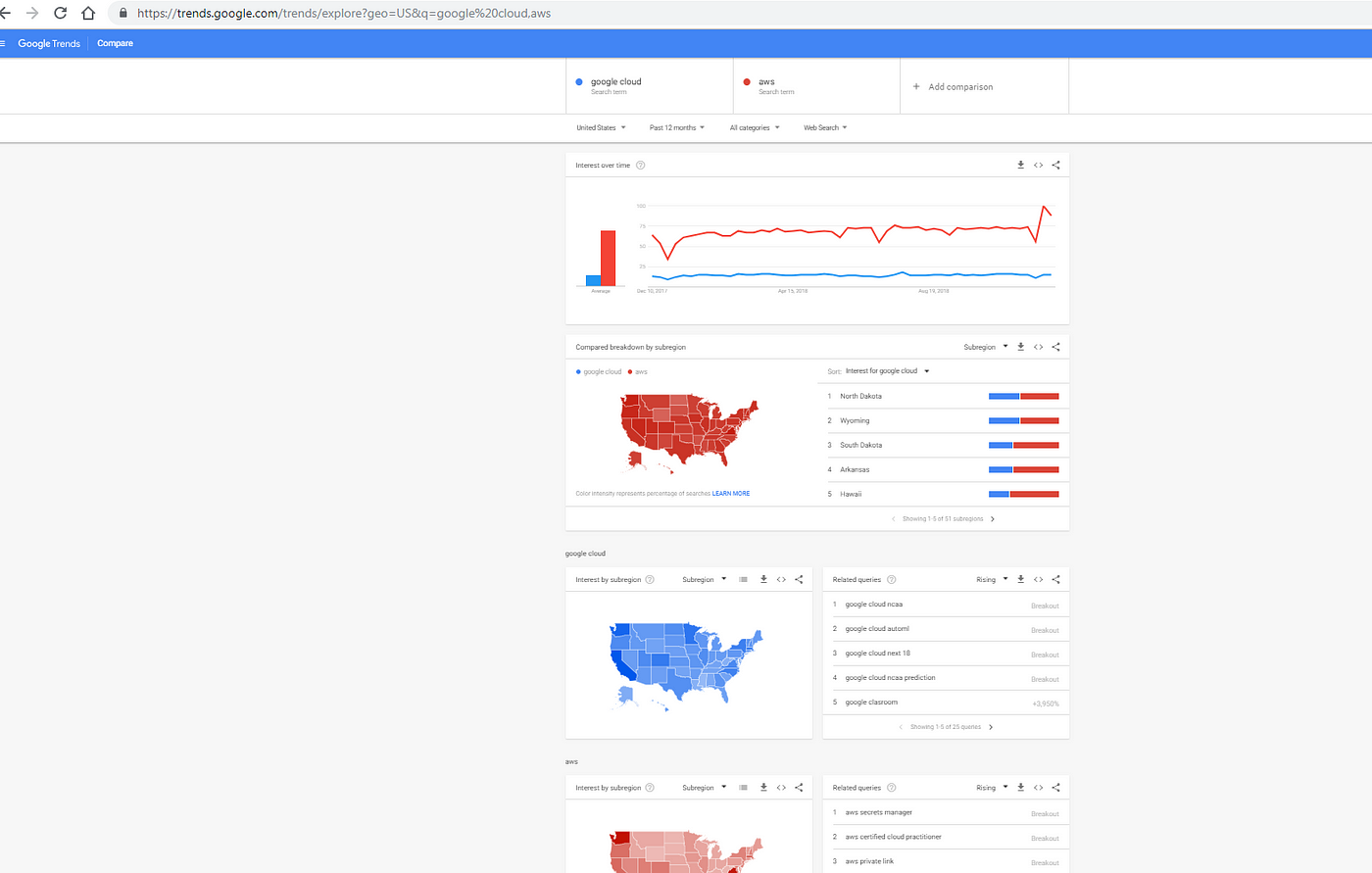Click Add comparison
This screenshot has width=1372, height=873.
[954, 86]
